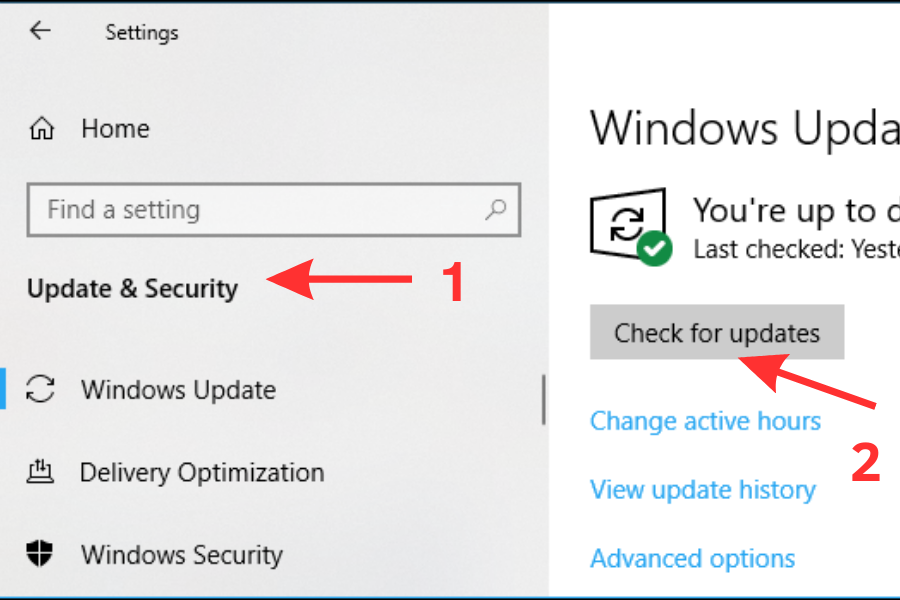This screenshot has height=600, width=900.
Task: Click the magnifier in the search box
Action: 497,210
